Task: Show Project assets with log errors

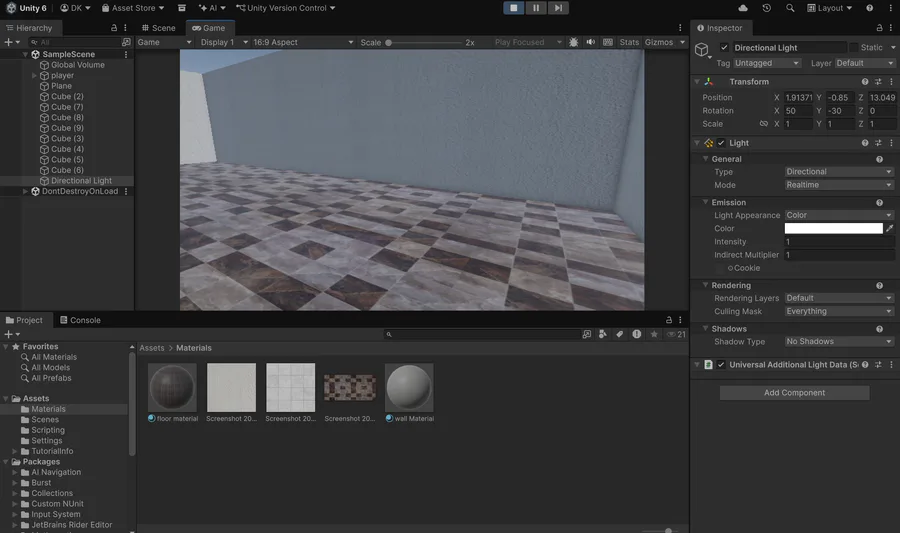Action: 637,334
